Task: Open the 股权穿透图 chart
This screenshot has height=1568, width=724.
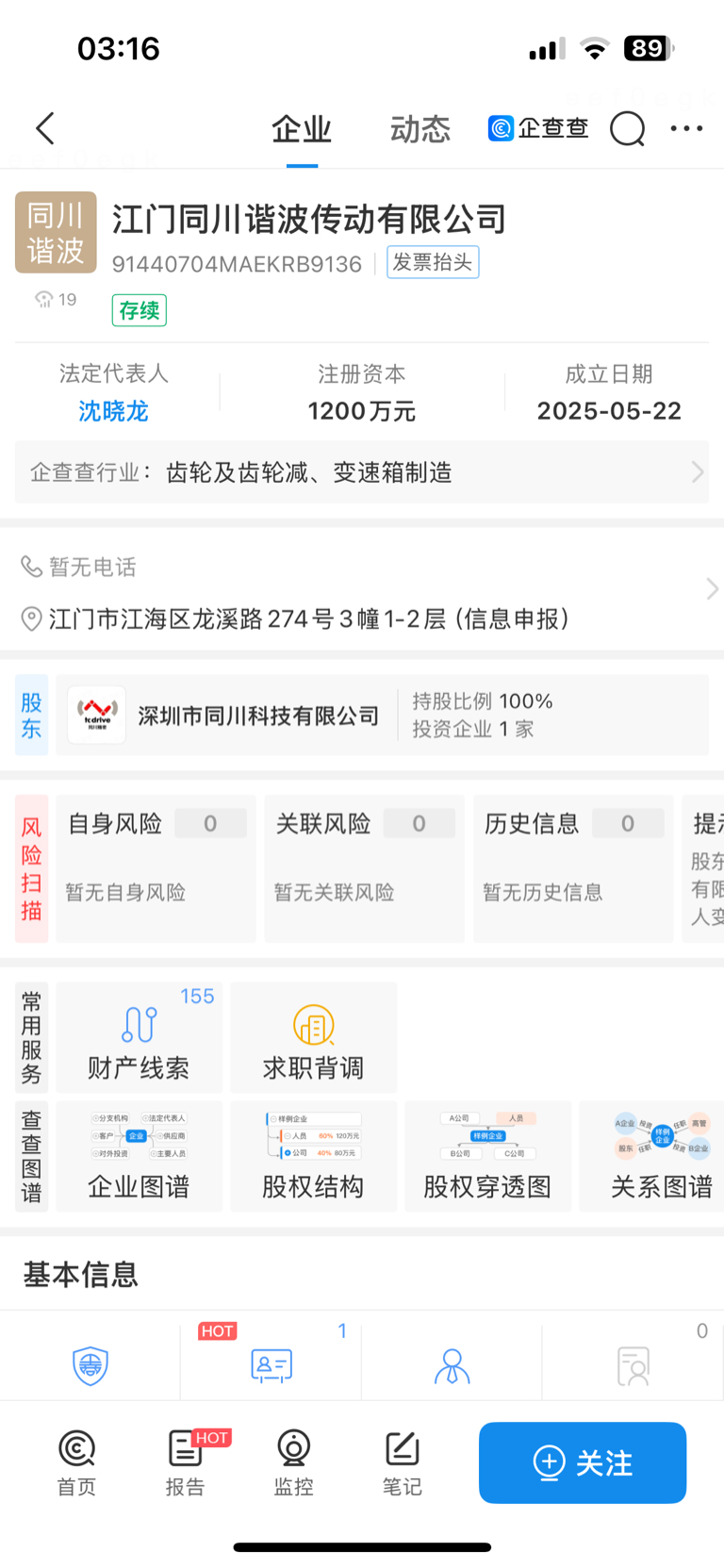Action: [487, 1156]
